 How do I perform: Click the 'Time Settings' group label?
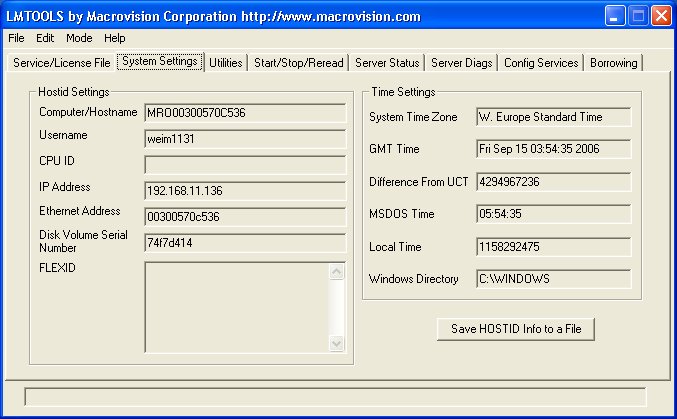click(403, 92)
